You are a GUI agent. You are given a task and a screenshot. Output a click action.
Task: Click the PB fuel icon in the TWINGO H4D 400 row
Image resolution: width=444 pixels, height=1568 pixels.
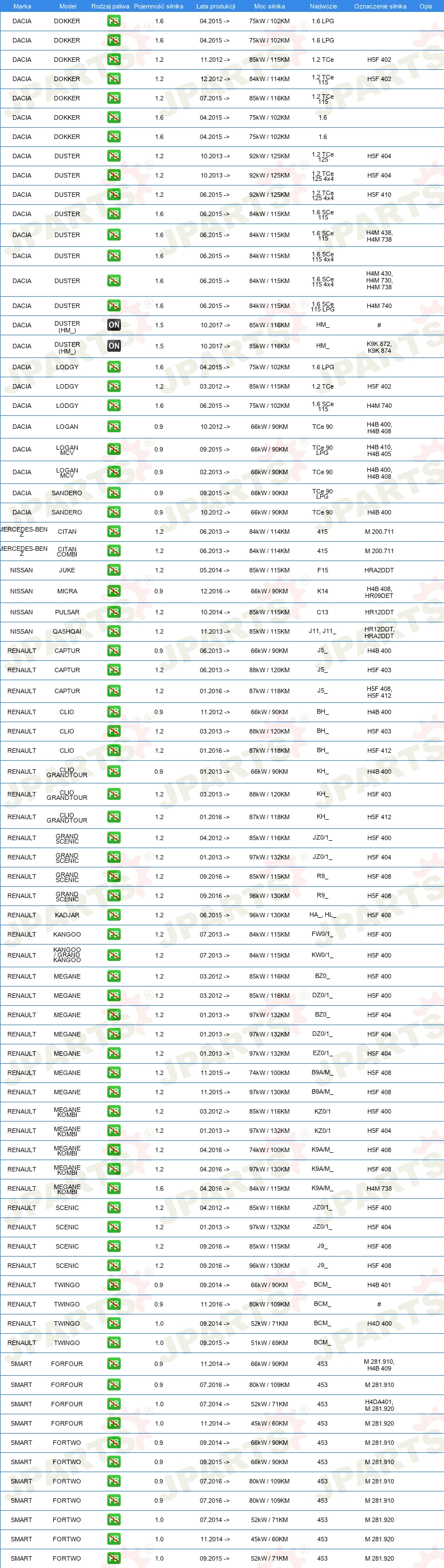pos(114,1323)
